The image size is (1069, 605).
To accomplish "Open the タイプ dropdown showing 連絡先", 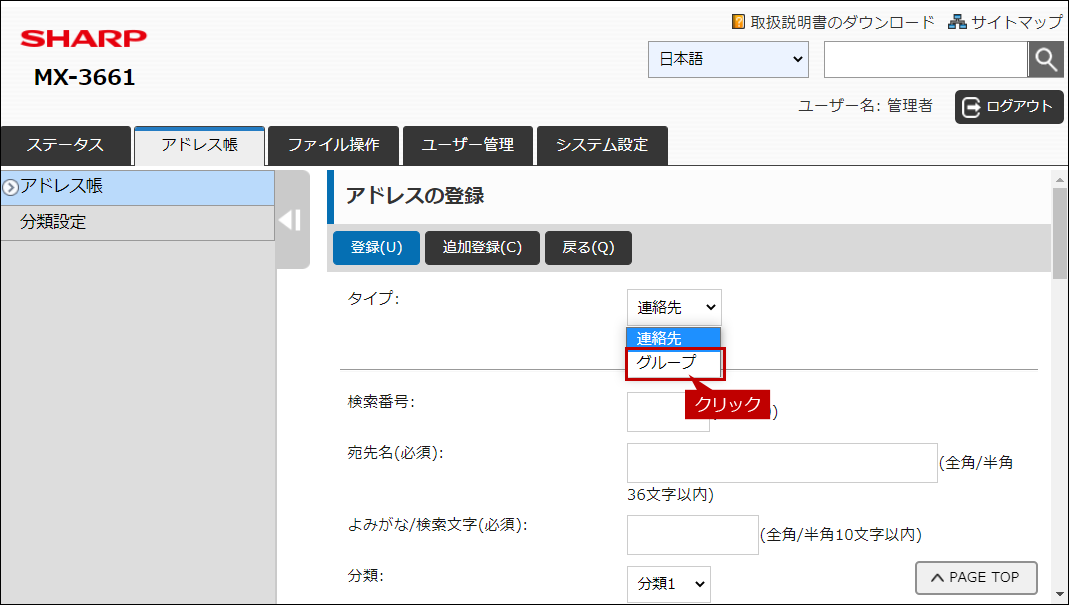I will point(674,308).
